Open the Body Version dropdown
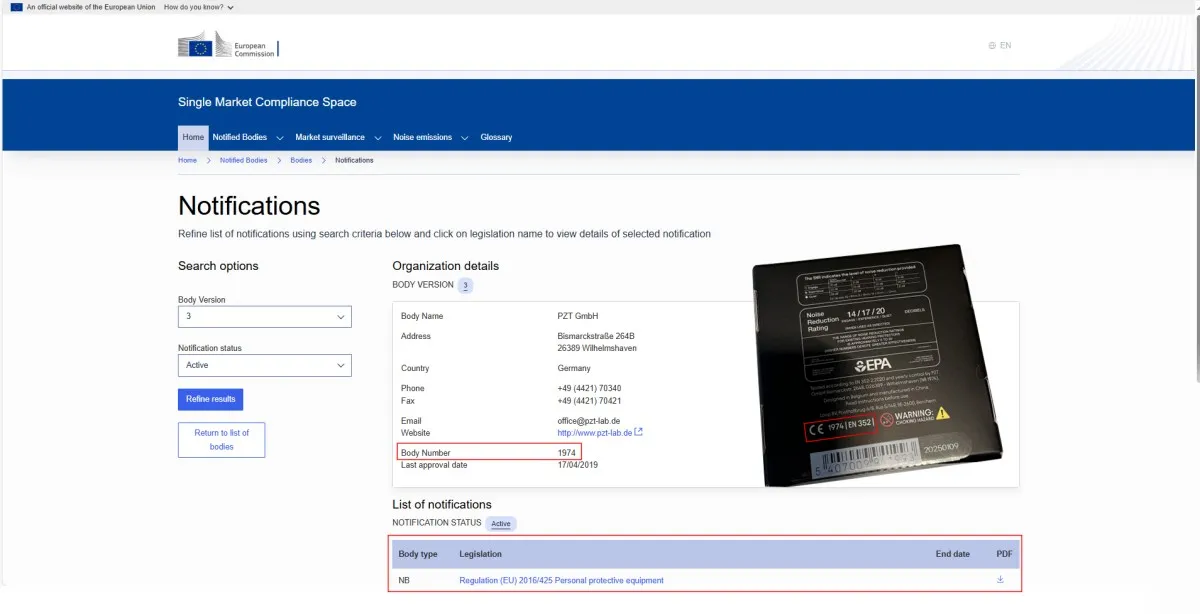Viewport: 1200px width, 614px height. pos(264,316)
